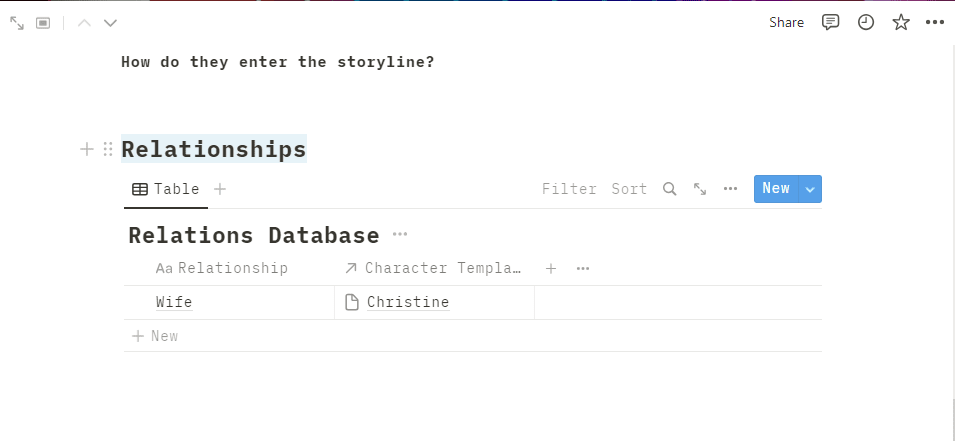Image resolution: width=955 pixels, height=441 pixels.
Task: Go to next page chevron
Action: click(110, 22)
